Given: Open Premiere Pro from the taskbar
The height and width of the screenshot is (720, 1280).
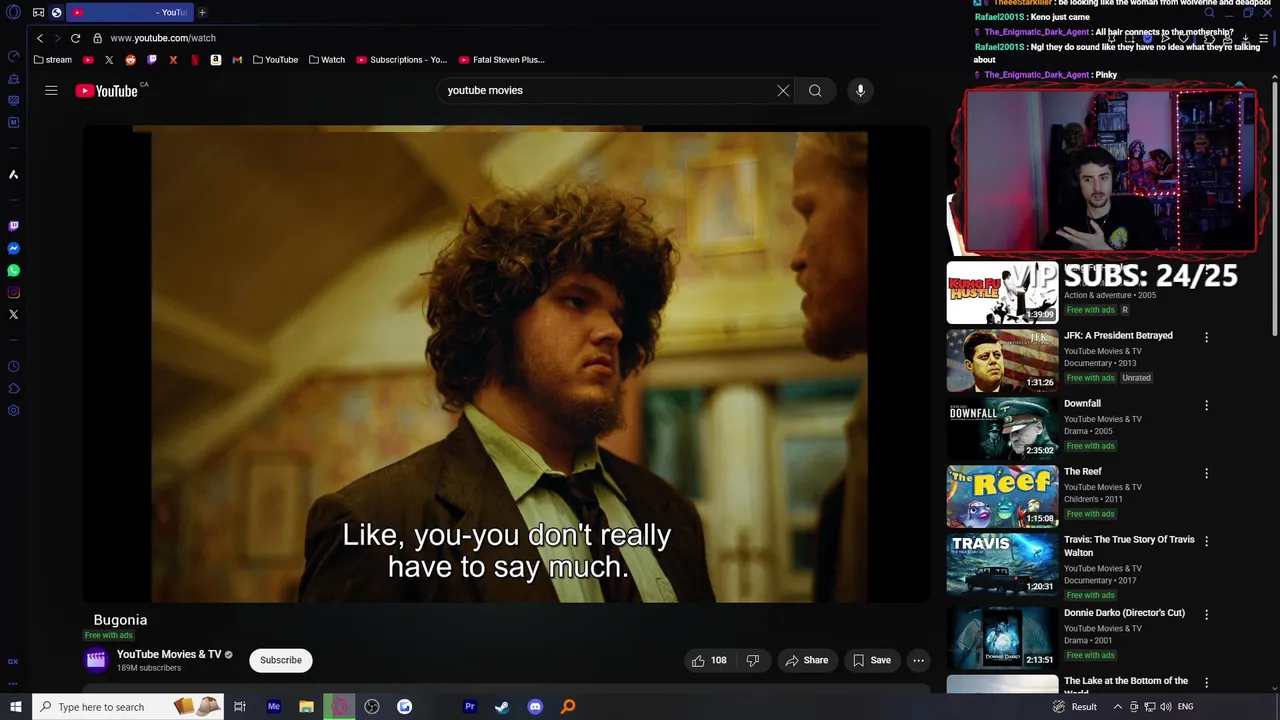Looking at the screenshot, I should pyautogui.click(x=469, y=707).
